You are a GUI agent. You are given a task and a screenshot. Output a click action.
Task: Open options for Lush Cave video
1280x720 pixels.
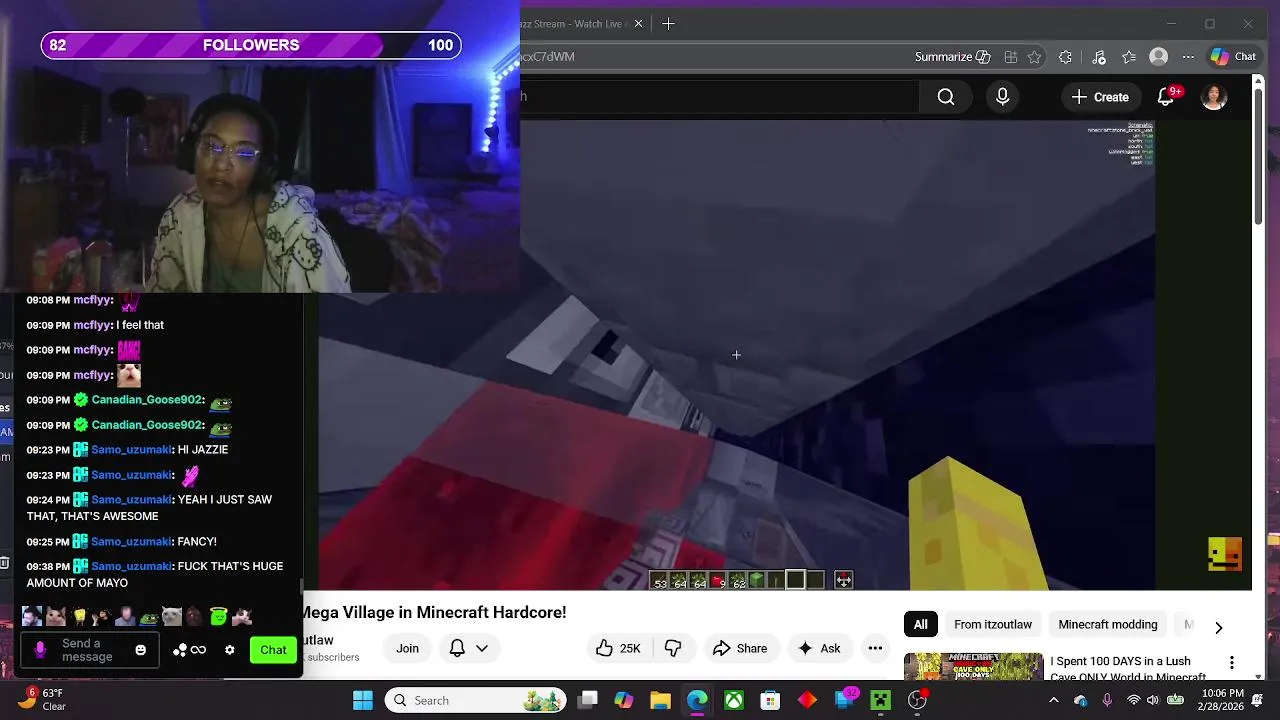pos(1232,663)
